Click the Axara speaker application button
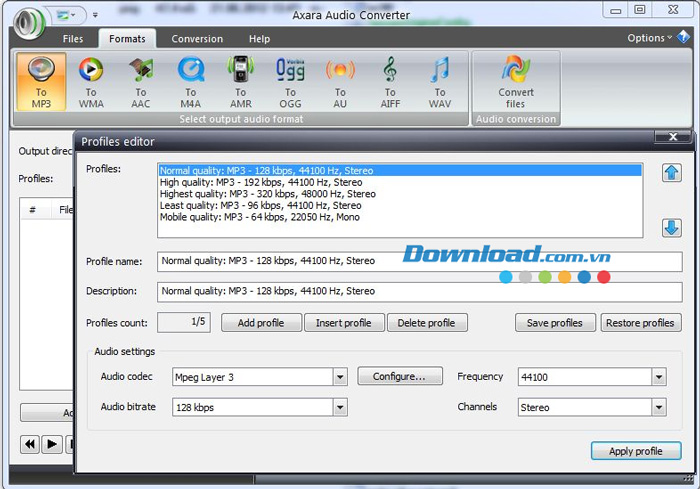This screenshot has width=700, height=489. [29, 22]
